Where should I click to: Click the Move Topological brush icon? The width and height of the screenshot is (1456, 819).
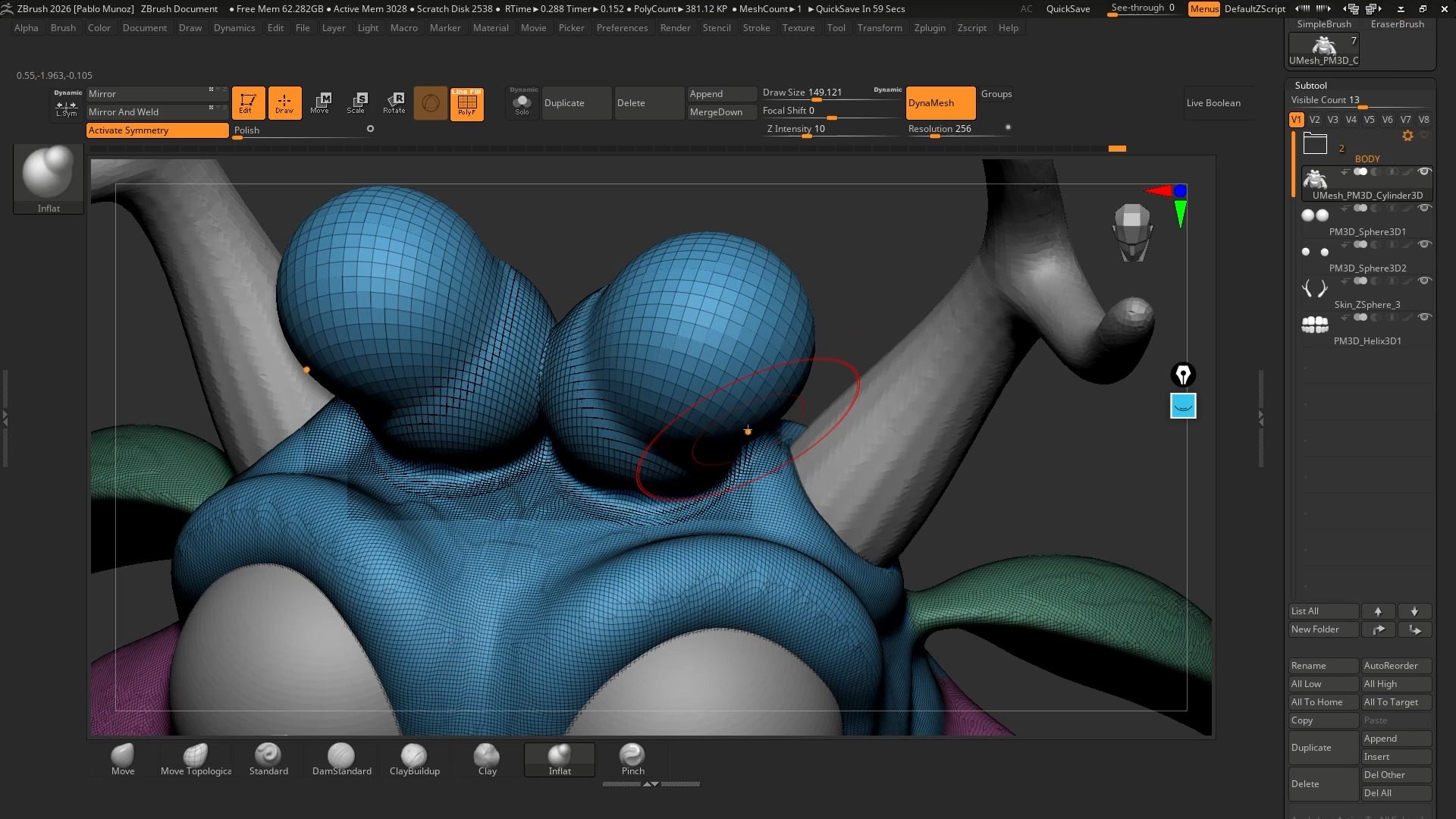tap(196, 759)
